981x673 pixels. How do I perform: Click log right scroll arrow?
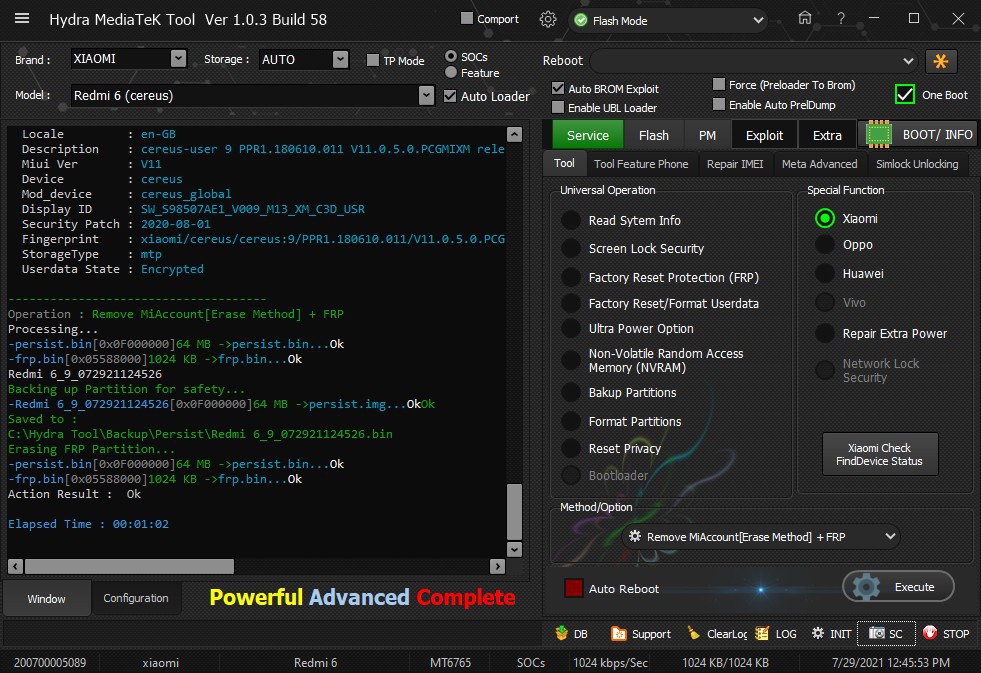[x=497, y=567]
